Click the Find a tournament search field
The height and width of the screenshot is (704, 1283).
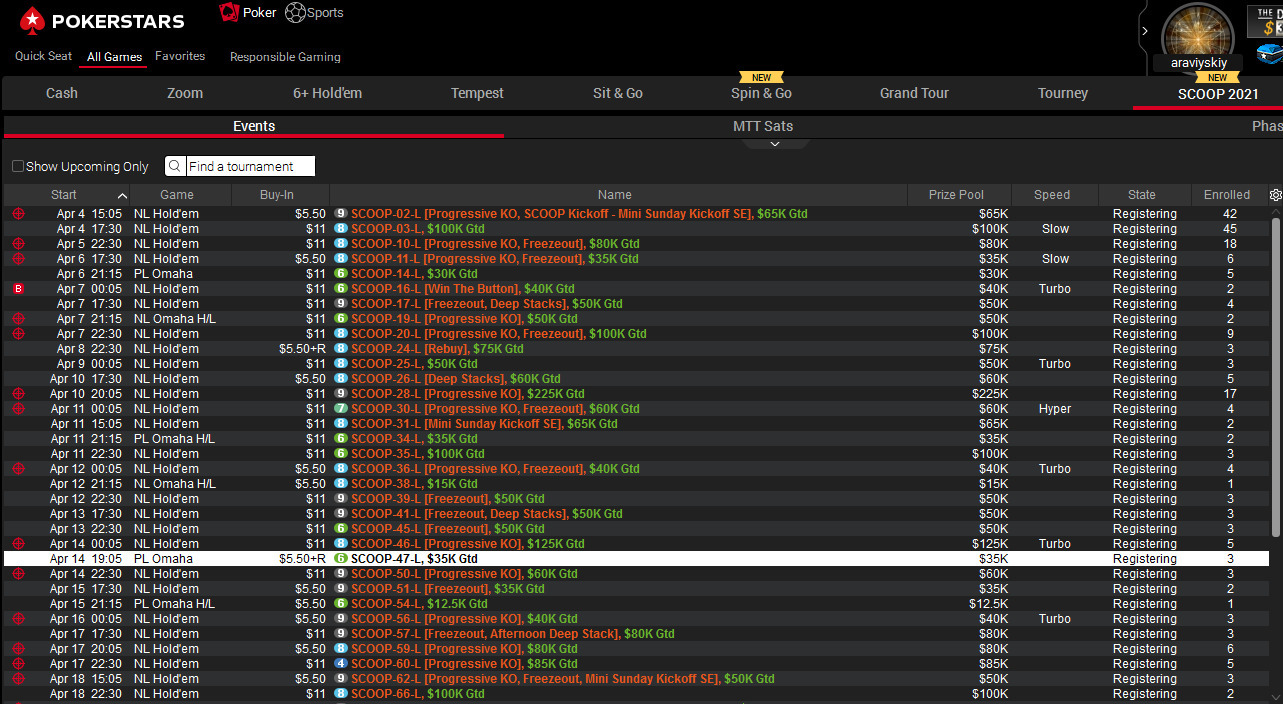[x=250, y=166]
